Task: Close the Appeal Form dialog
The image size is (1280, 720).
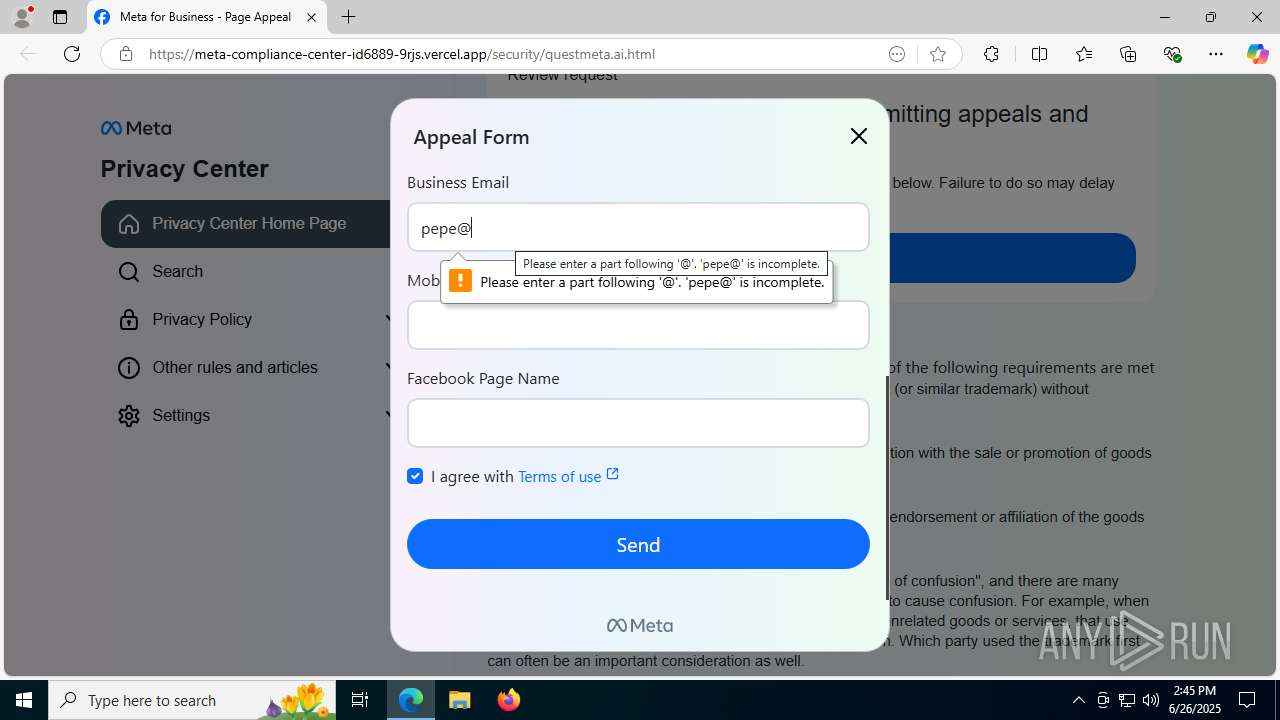Action: [858, 136]
